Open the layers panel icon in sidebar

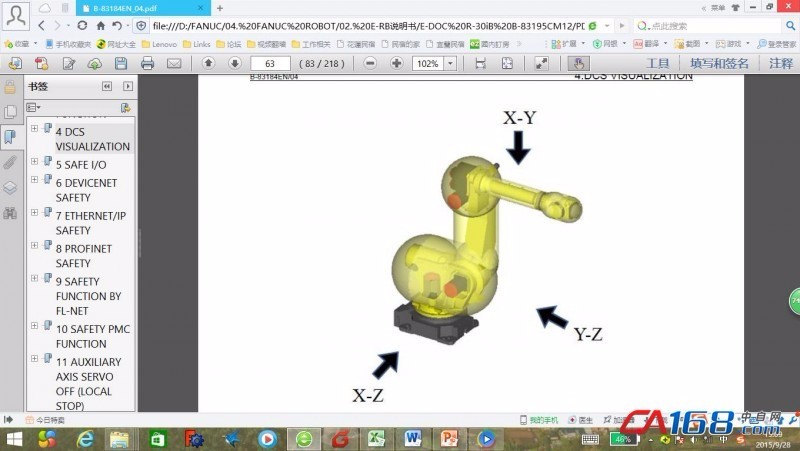tap(10, 188)
